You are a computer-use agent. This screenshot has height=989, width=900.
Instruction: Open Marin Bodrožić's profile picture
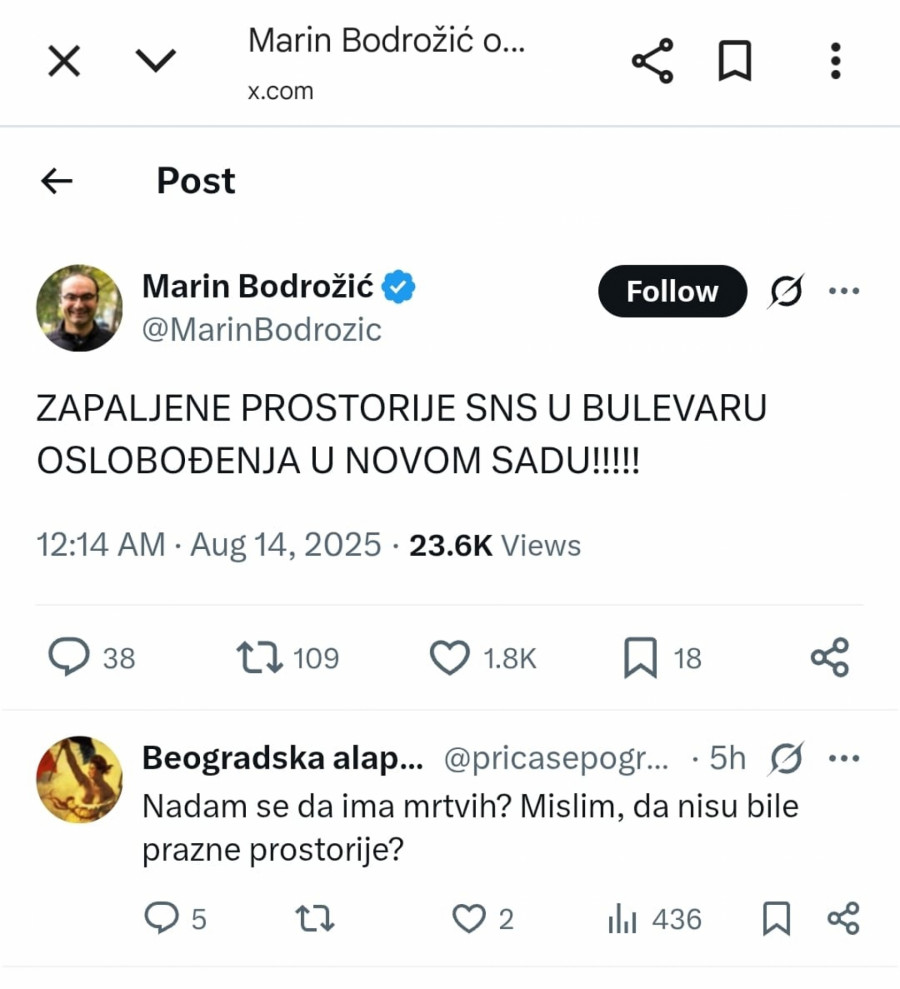pos(80,308)
